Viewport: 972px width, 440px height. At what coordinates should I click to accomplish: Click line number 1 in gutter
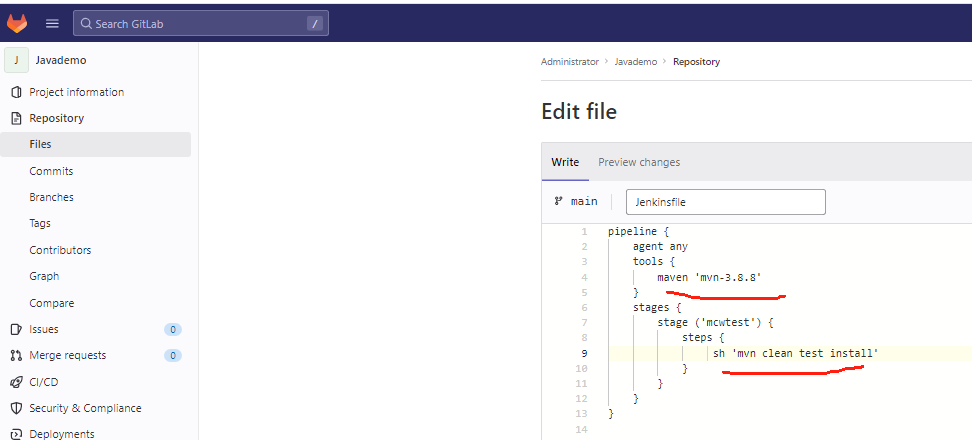pos(584,232)
